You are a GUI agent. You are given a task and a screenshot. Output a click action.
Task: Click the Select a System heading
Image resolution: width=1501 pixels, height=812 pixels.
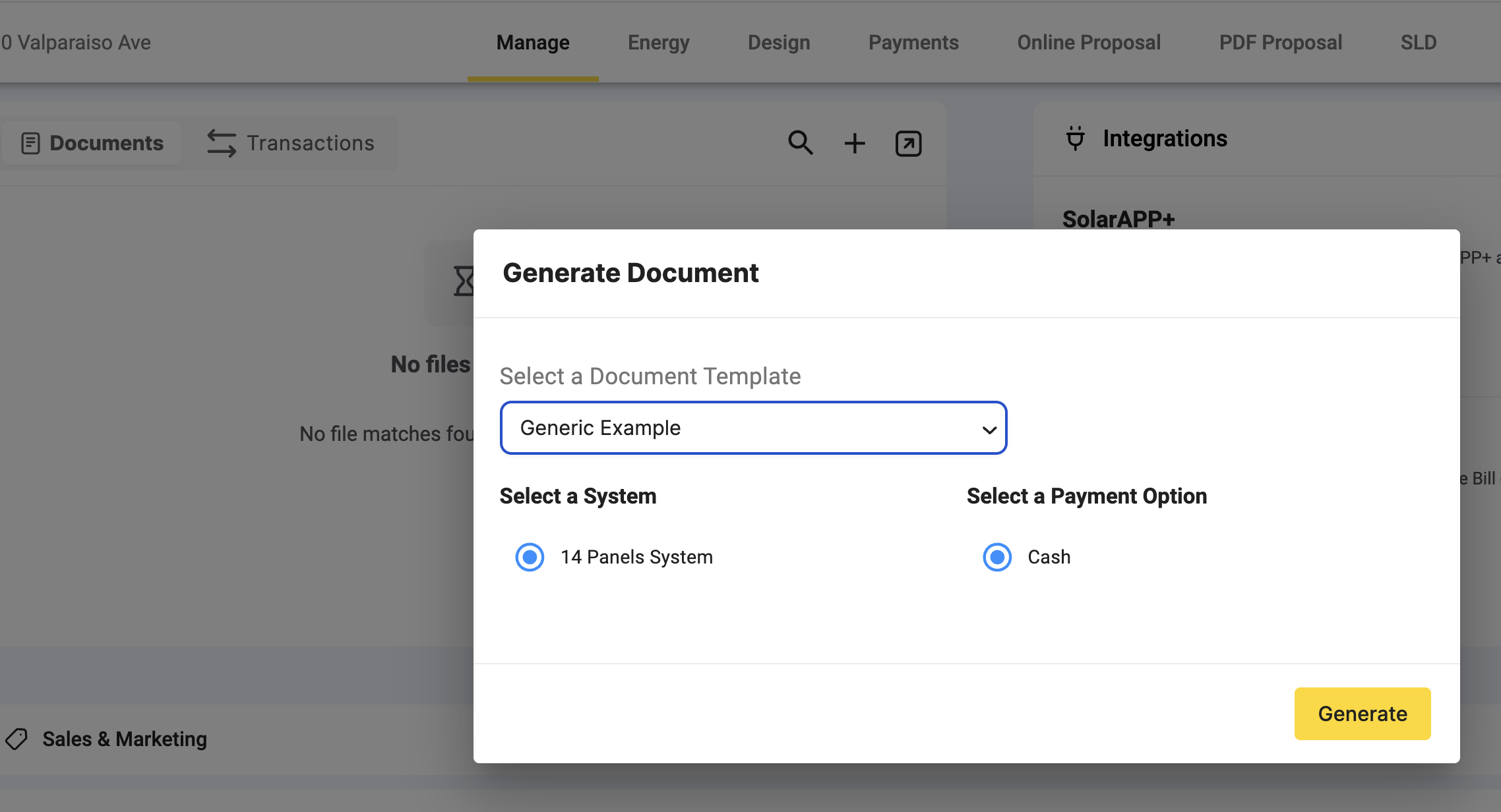578,496
